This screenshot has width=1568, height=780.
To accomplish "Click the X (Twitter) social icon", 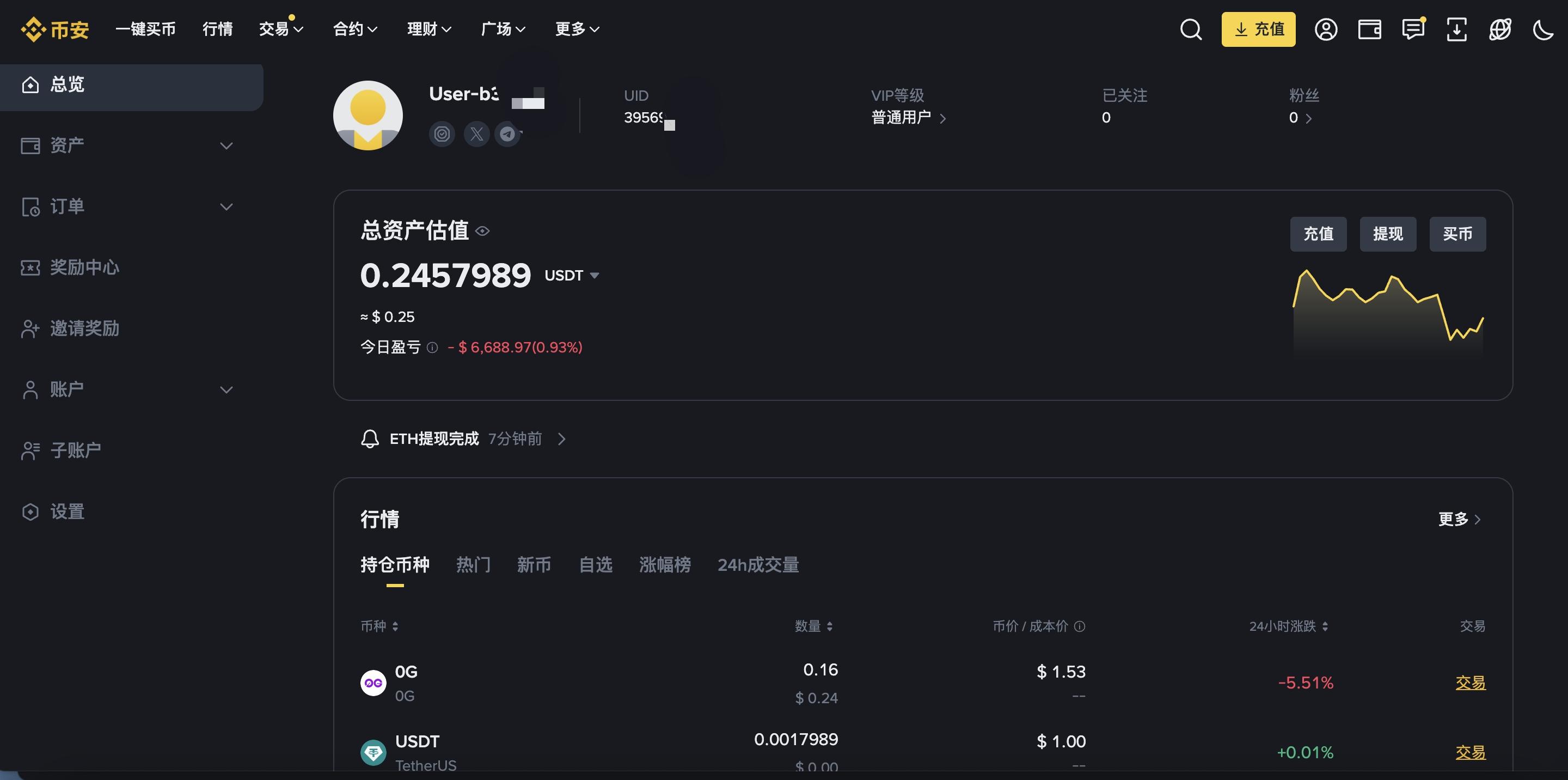I will [476, 133].
